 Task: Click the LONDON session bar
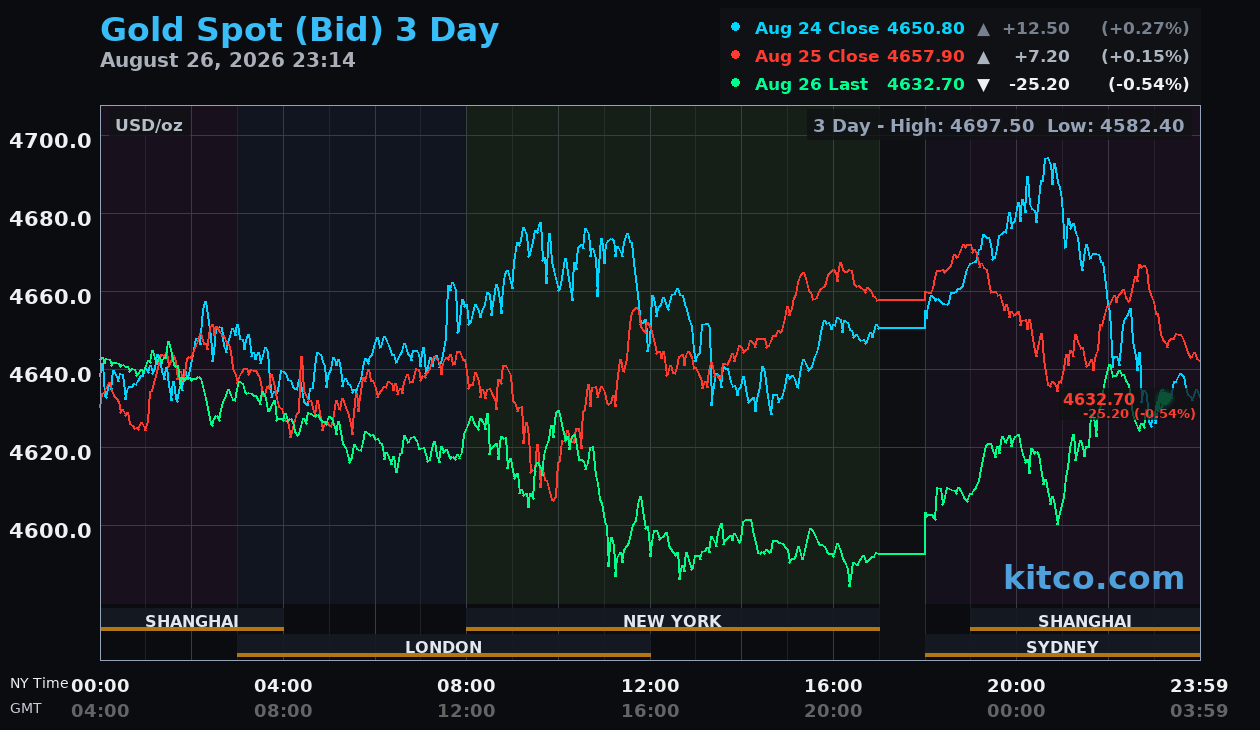444,646
